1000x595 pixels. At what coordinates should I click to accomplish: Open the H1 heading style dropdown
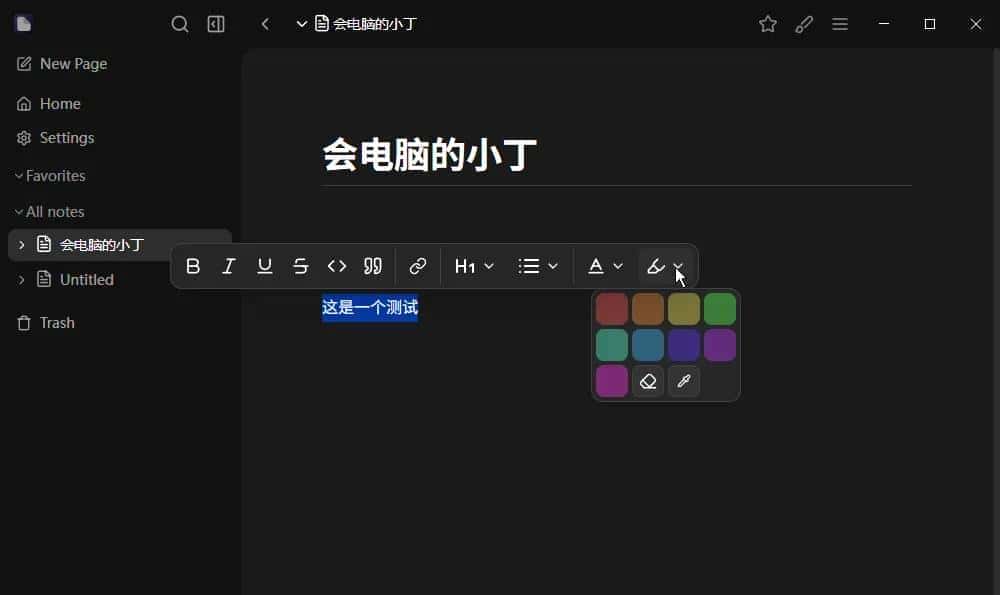pyautogui.click(x=473, y=266)
